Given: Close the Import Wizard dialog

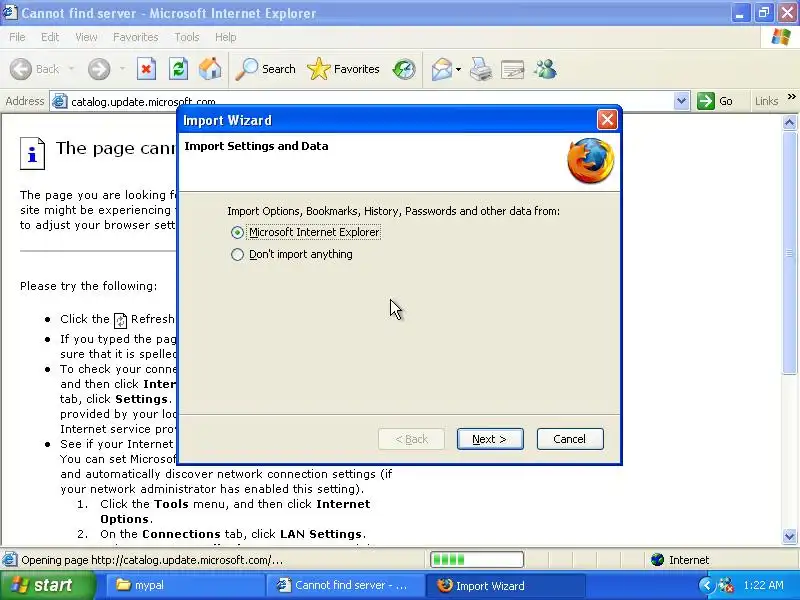Looking at the screenshot, I should click(607, 120).
